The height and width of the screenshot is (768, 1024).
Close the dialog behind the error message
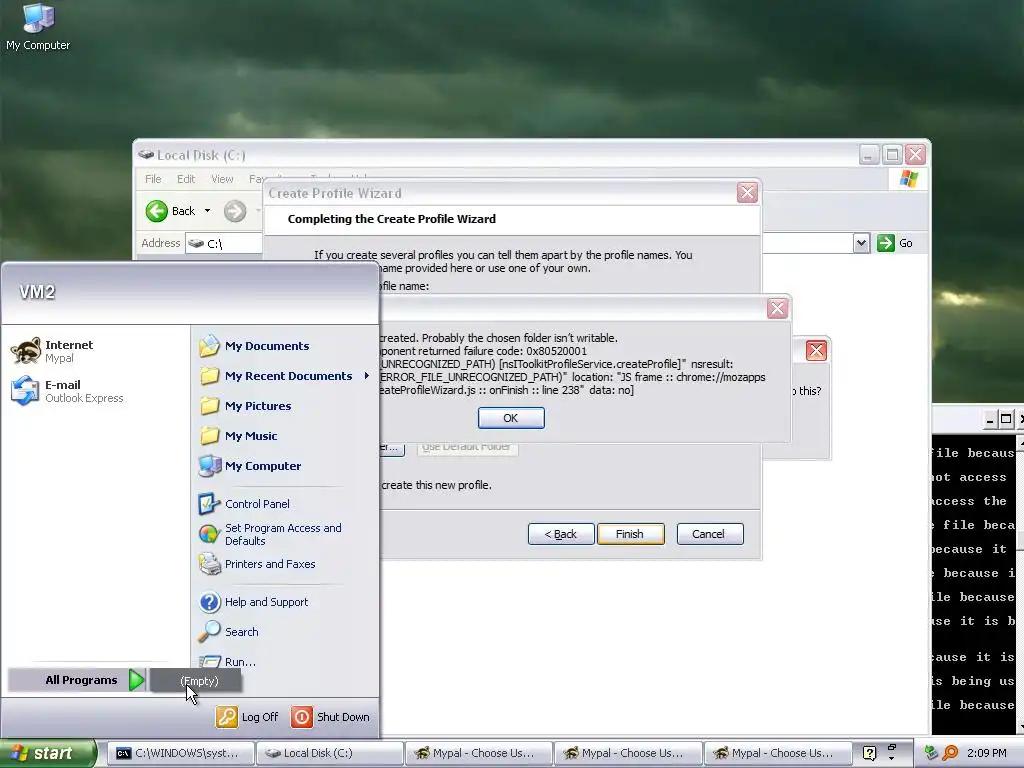pyautogui.click(x=816, y=351)
